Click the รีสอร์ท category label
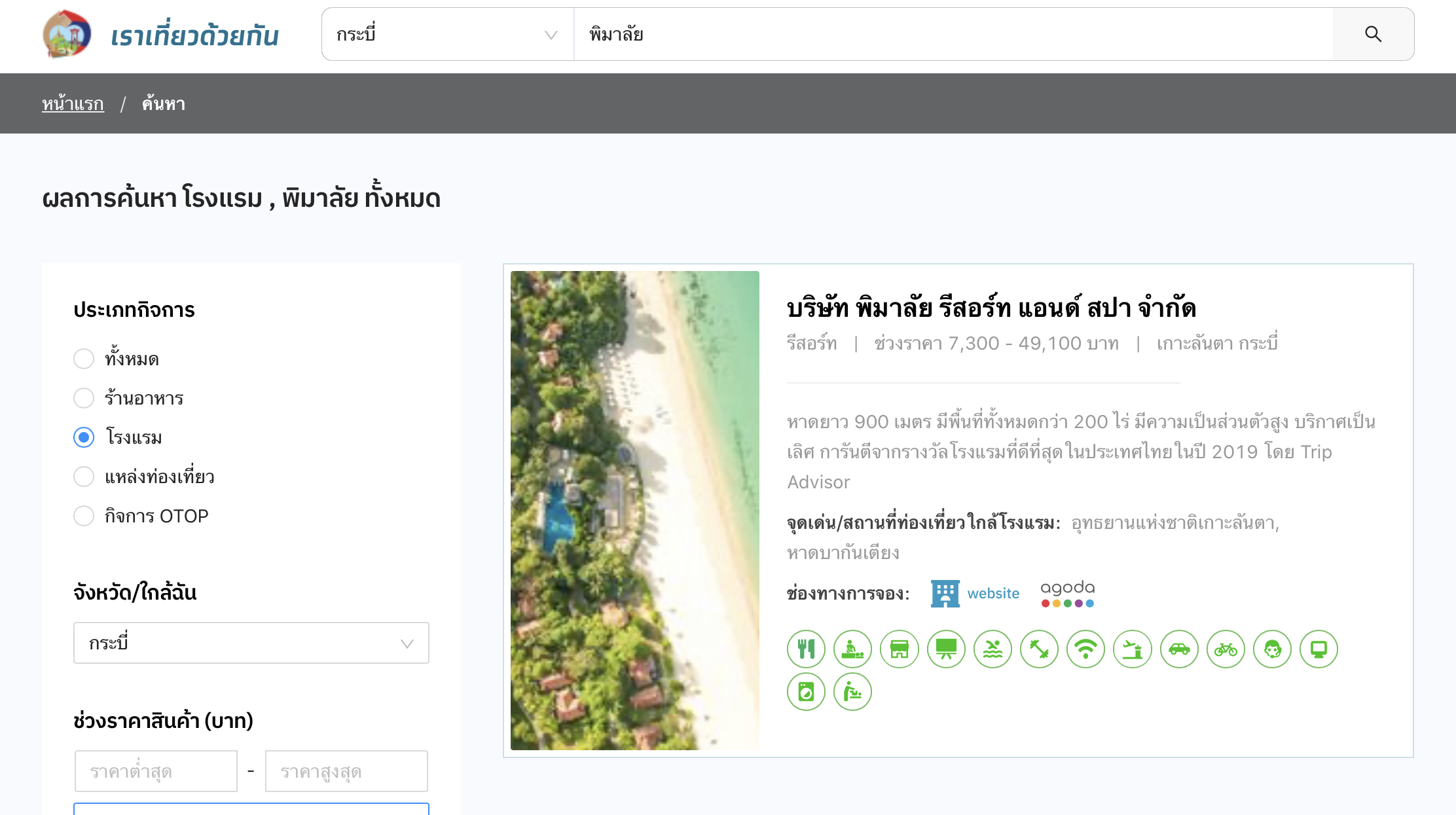1456x815 pixels. pyautogui.click(x=812, y=343)
